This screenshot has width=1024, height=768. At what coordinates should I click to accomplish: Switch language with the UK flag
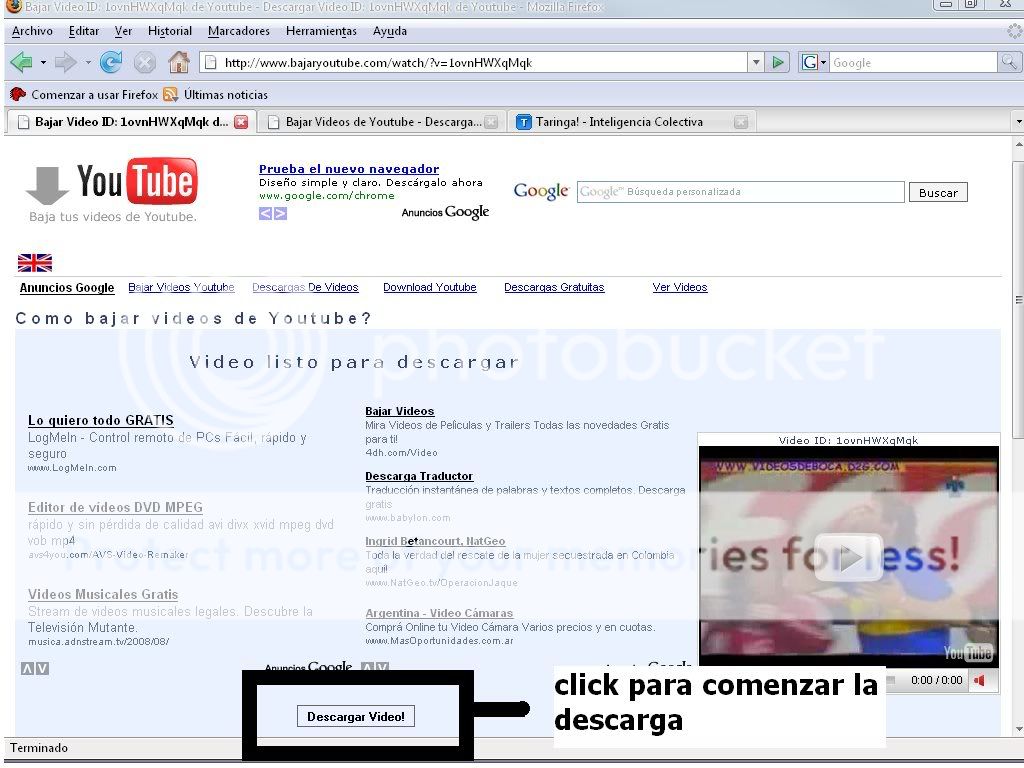(35, 263)
